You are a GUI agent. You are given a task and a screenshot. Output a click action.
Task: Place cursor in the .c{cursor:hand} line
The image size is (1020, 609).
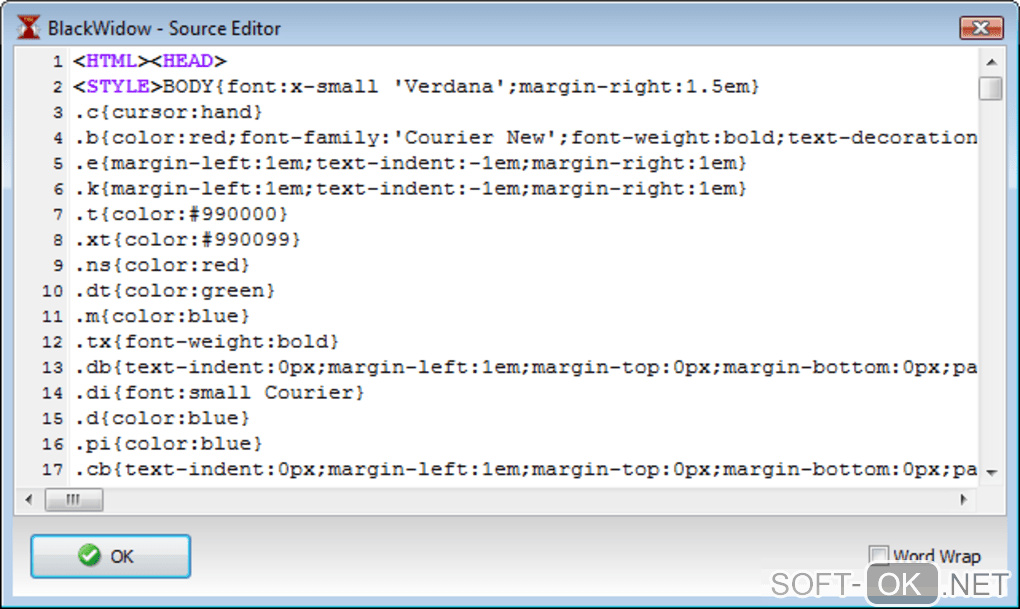168,112
